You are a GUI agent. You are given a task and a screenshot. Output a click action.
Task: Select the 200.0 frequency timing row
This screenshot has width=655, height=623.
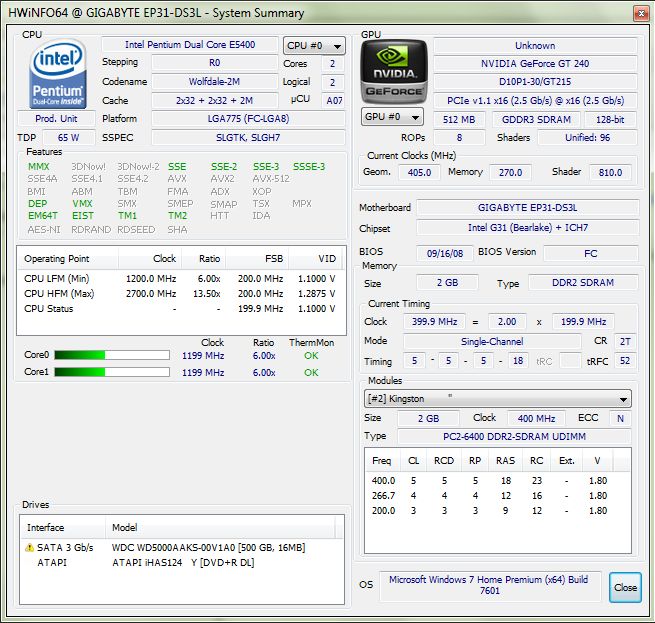pos(497,511)
